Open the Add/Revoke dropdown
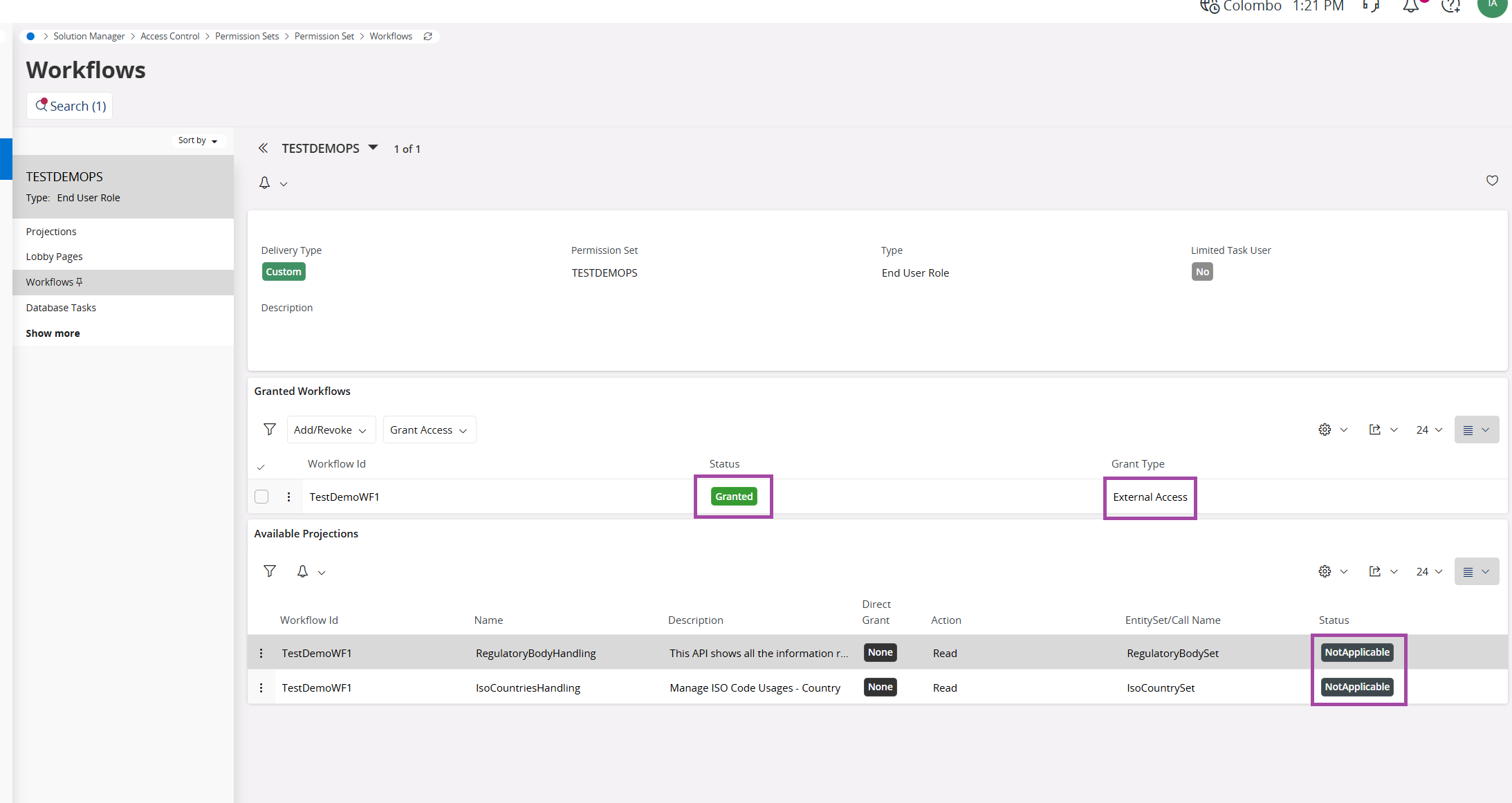Viewport: 1512px width, 803px height. point(331,430)
